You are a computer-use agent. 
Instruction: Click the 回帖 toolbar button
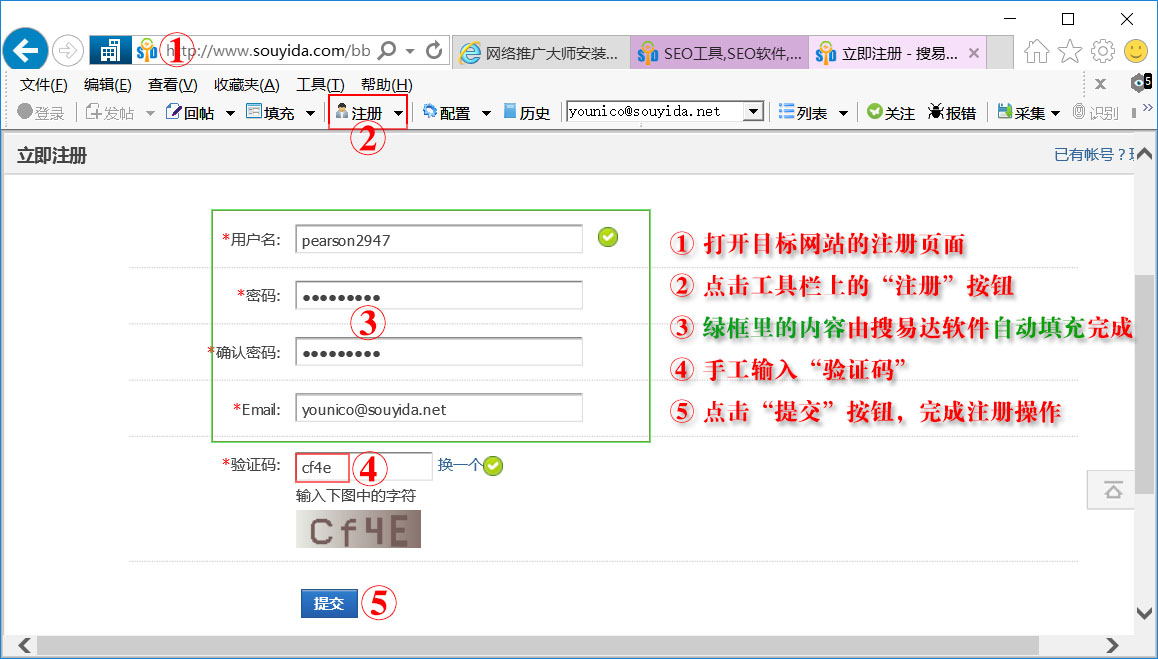click(191, 112)
